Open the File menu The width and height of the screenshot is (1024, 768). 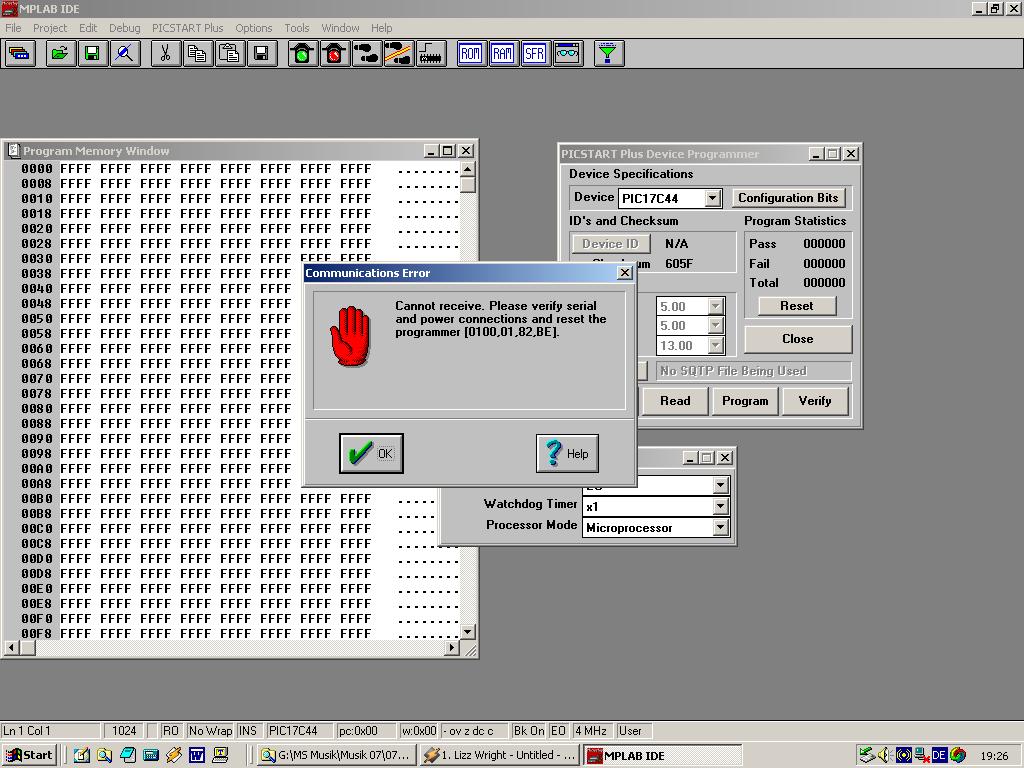coord(13,28)
